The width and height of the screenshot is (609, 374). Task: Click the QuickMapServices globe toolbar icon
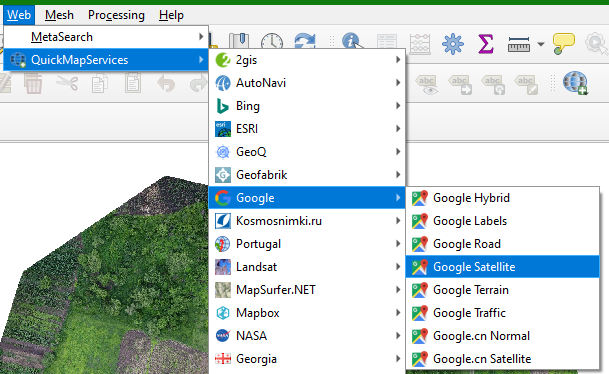click(x=576, y=83)
